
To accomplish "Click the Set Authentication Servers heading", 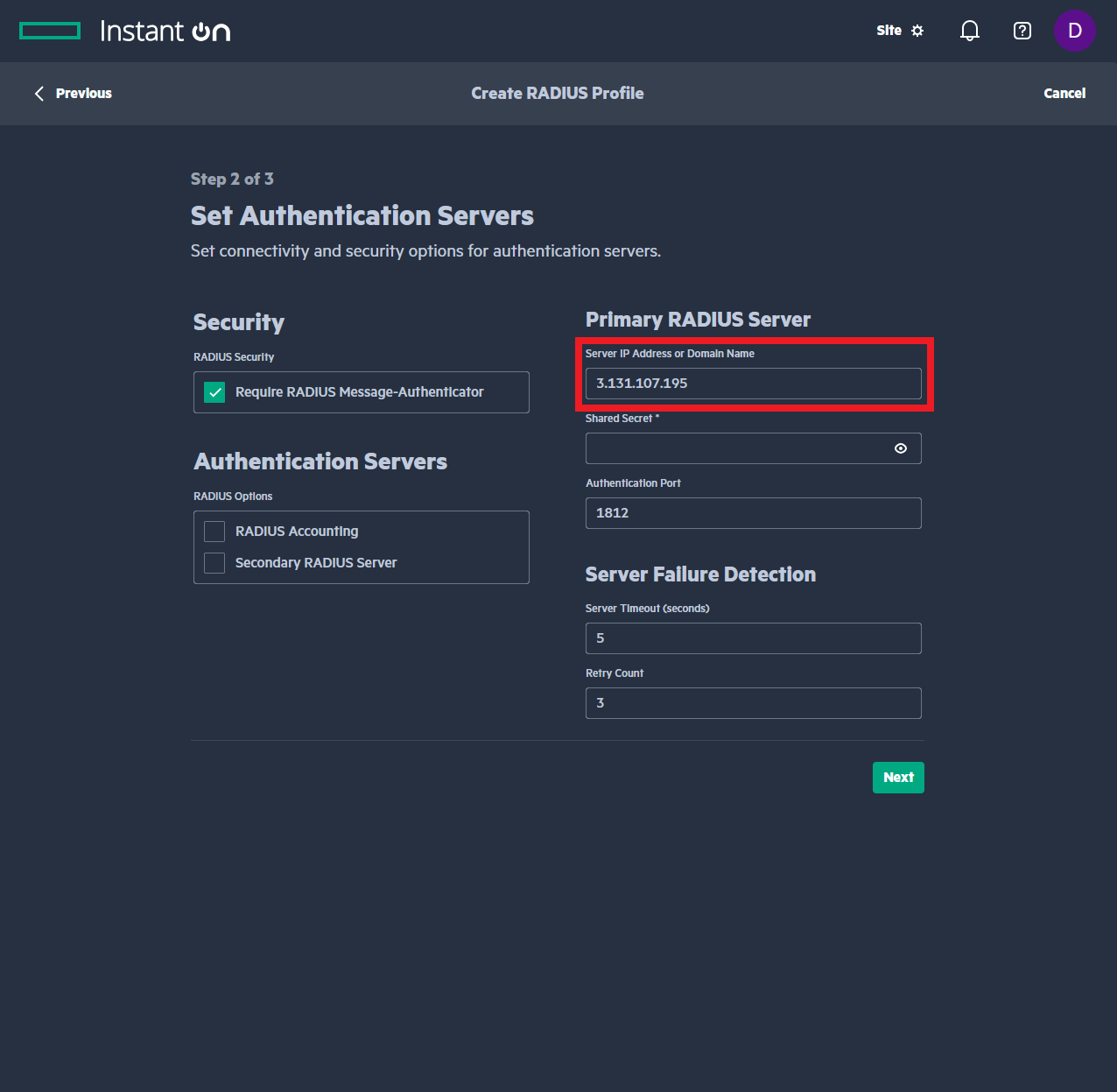I will point(362,215).
